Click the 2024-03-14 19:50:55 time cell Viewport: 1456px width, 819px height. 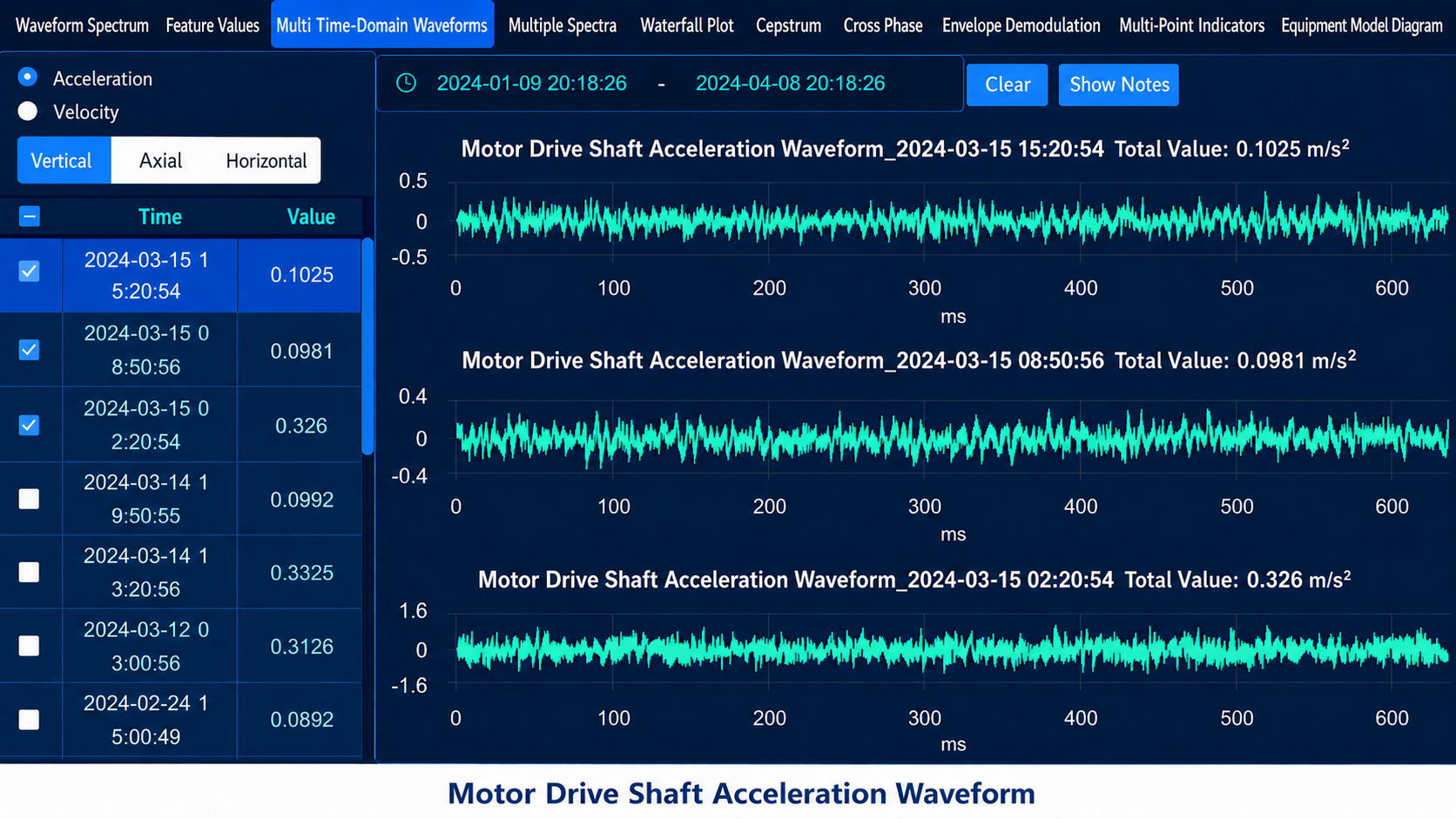[x=150, y=499]
